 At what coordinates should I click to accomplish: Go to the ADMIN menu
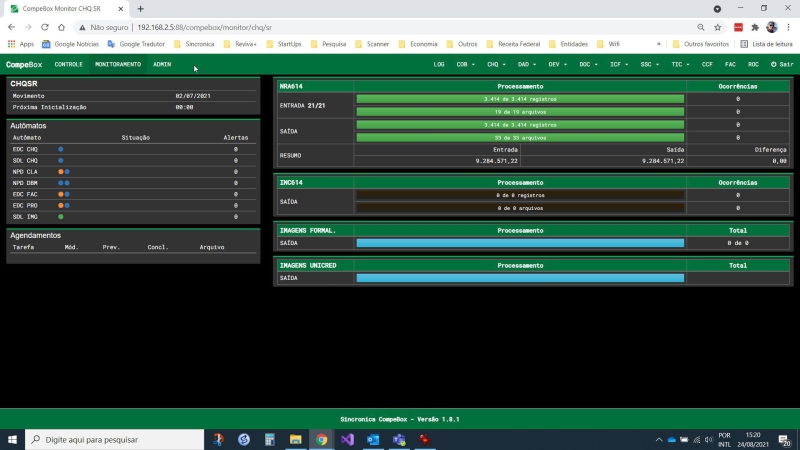(x=162, y=64)
